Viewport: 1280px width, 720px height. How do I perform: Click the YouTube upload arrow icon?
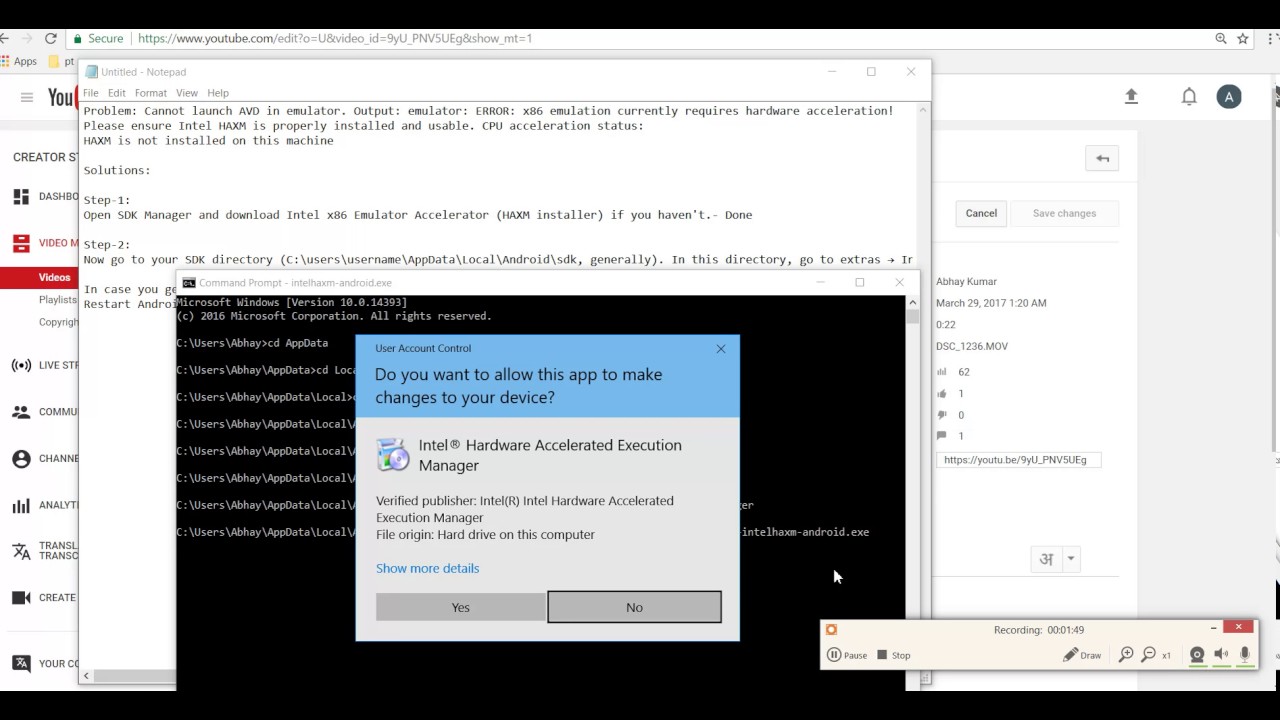pyautogui.click(x=1131, y=96)
